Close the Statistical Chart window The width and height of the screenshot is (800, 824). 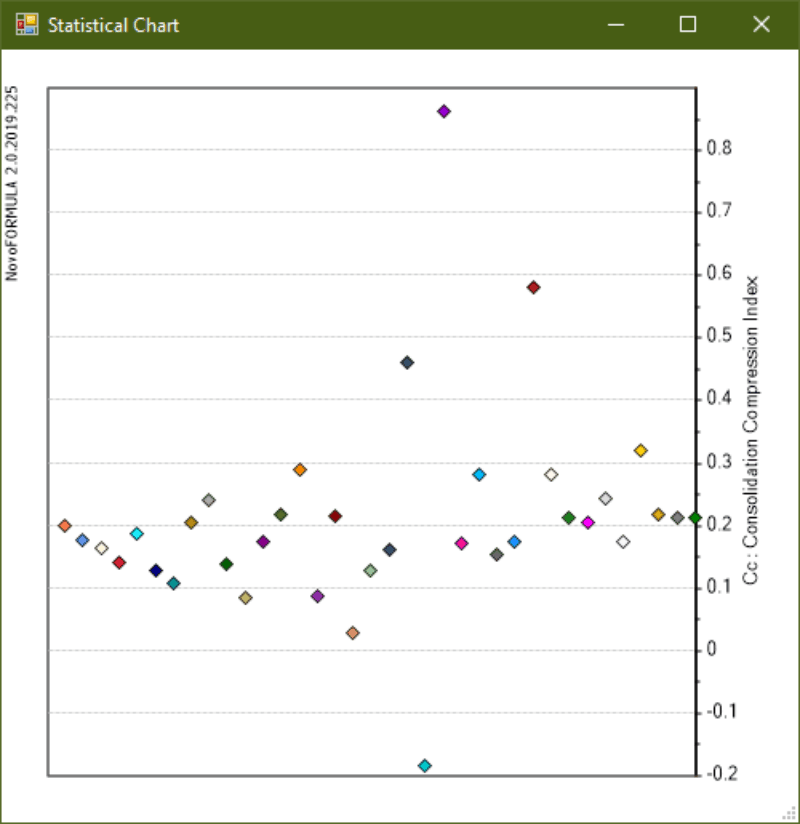tap(761, 24)
